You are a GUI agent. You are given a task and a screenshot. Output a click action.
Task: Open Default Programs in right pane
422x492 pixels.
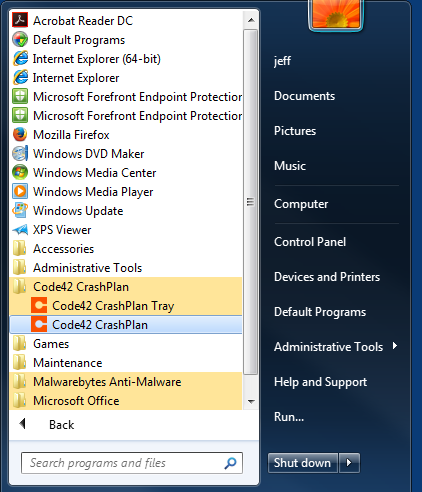(320, 312)
